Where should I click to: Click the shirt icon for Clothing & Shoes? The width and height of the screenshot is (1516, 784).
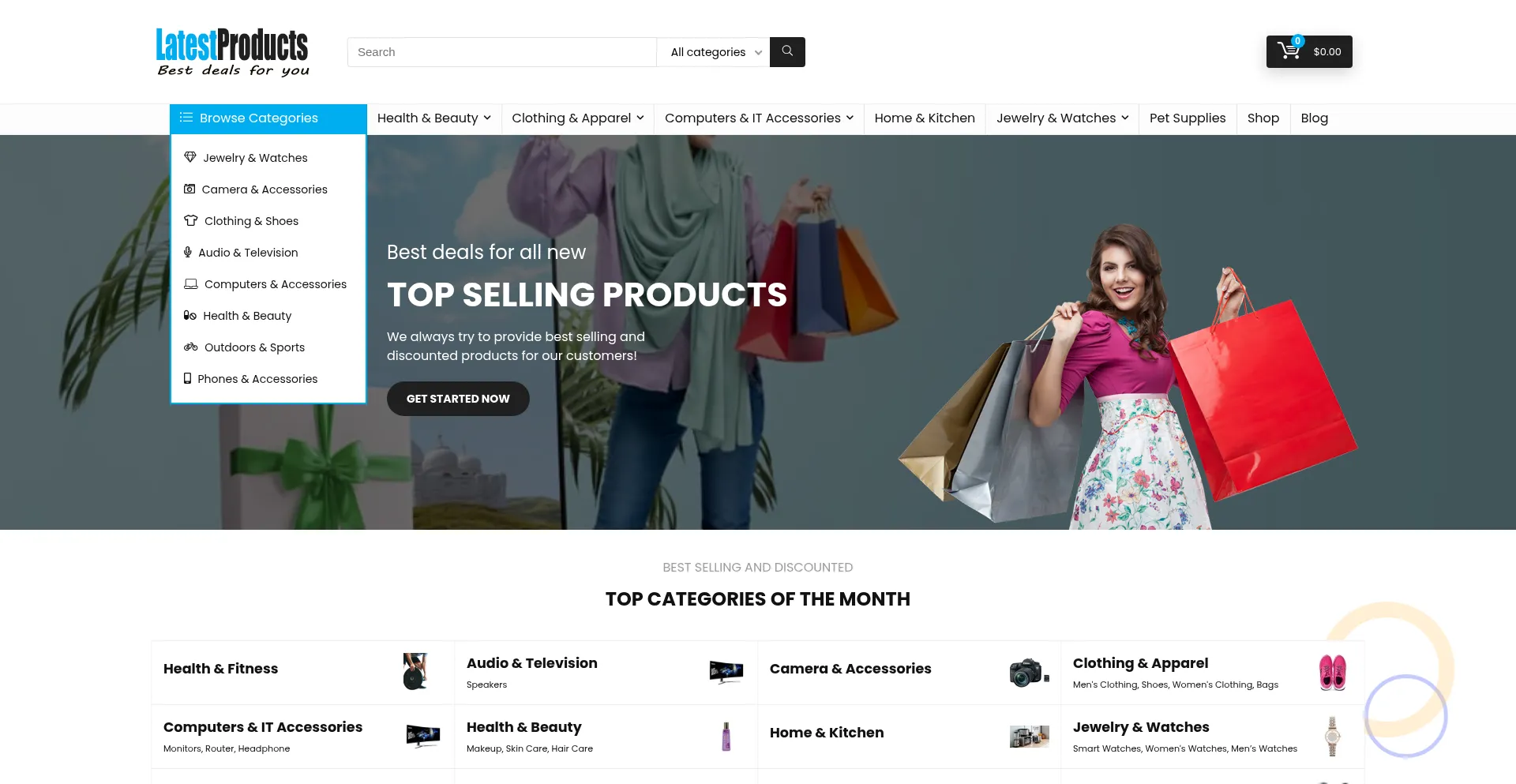point(191,220)
